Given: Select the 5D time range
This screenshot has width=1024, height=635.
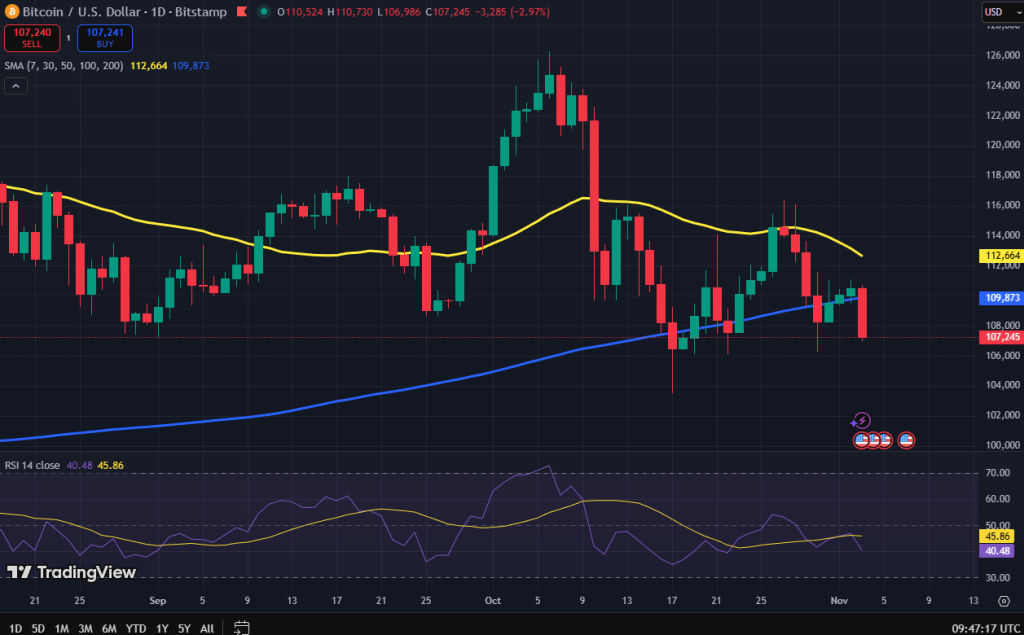Looking at the screenshot, I should (x=38, y=628).
